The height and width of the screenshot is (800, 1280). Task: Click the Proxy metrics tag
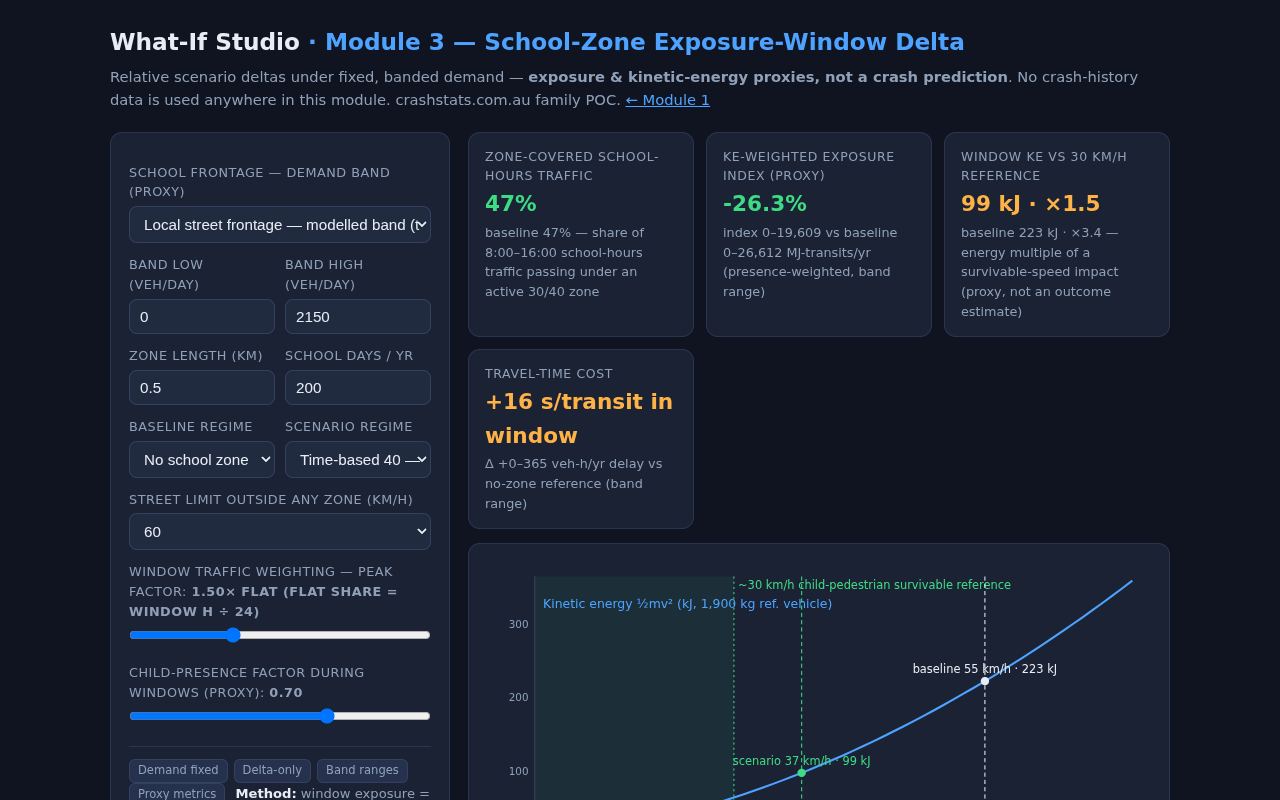(177, 793)
